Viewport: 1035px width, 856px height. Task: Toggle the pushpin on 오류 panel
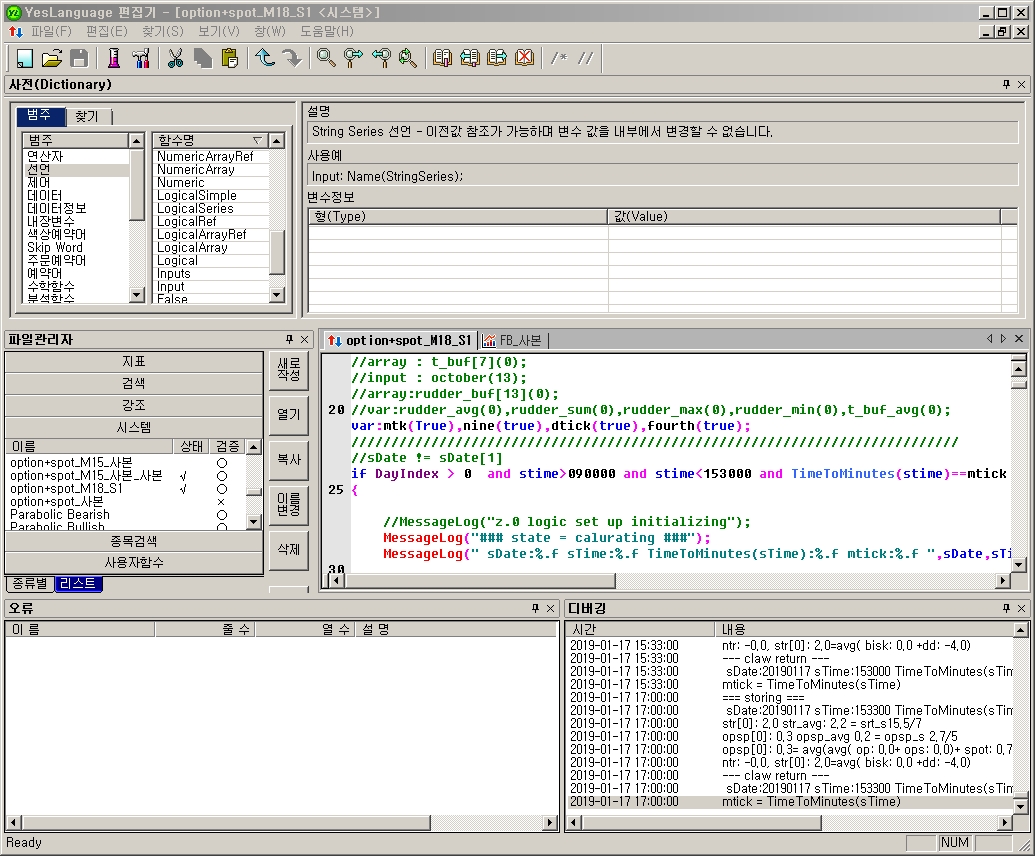pyautogui.click(x=535, y=608)
